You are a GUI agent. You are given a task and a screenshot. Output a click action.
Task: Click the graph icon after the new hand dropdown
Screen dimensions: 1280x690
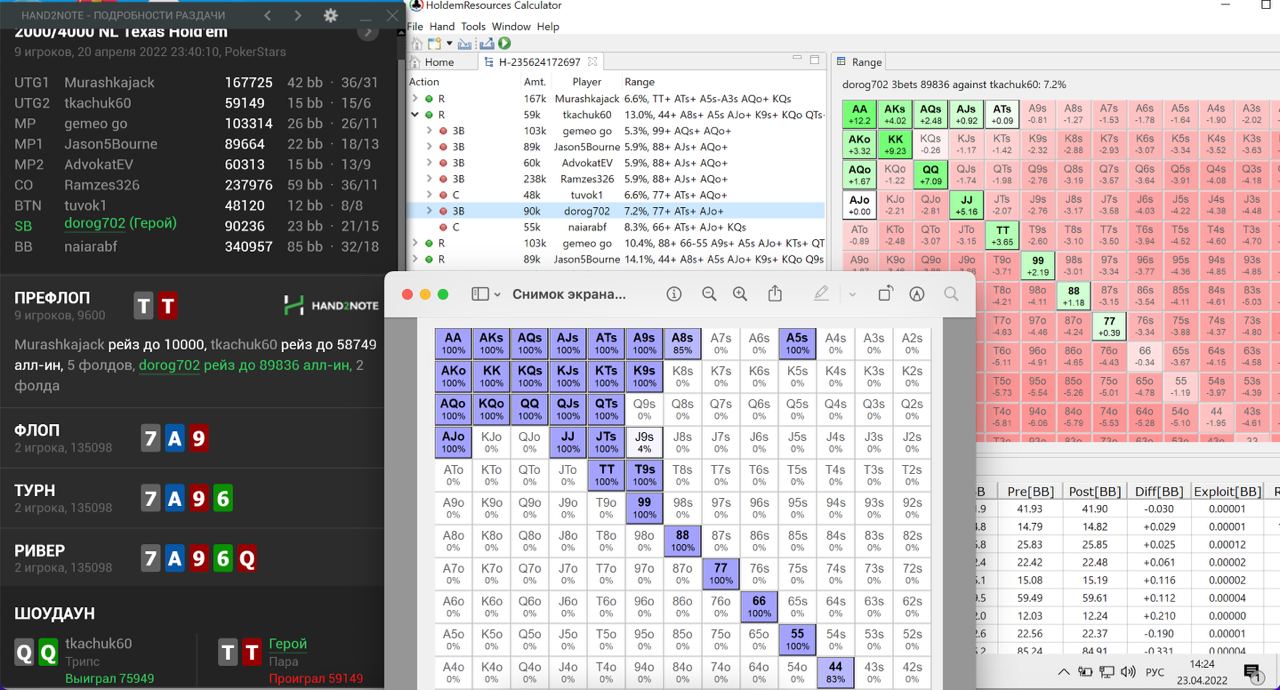click(x=464, y=44)
